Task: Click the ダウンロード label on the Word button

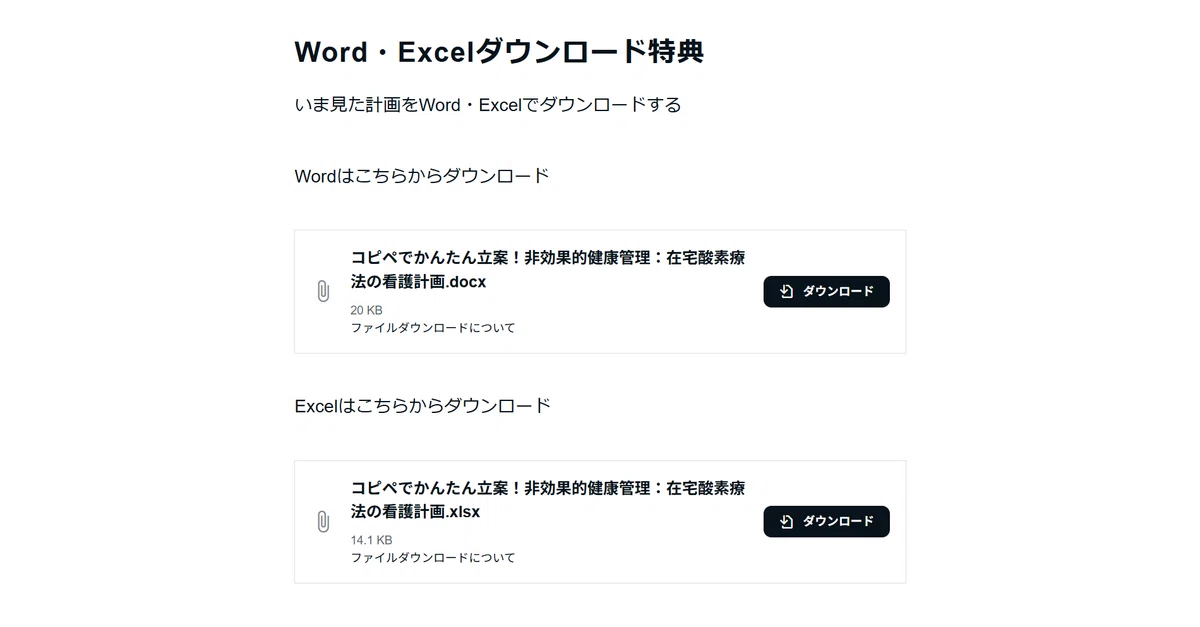Action: coord(838,292)
